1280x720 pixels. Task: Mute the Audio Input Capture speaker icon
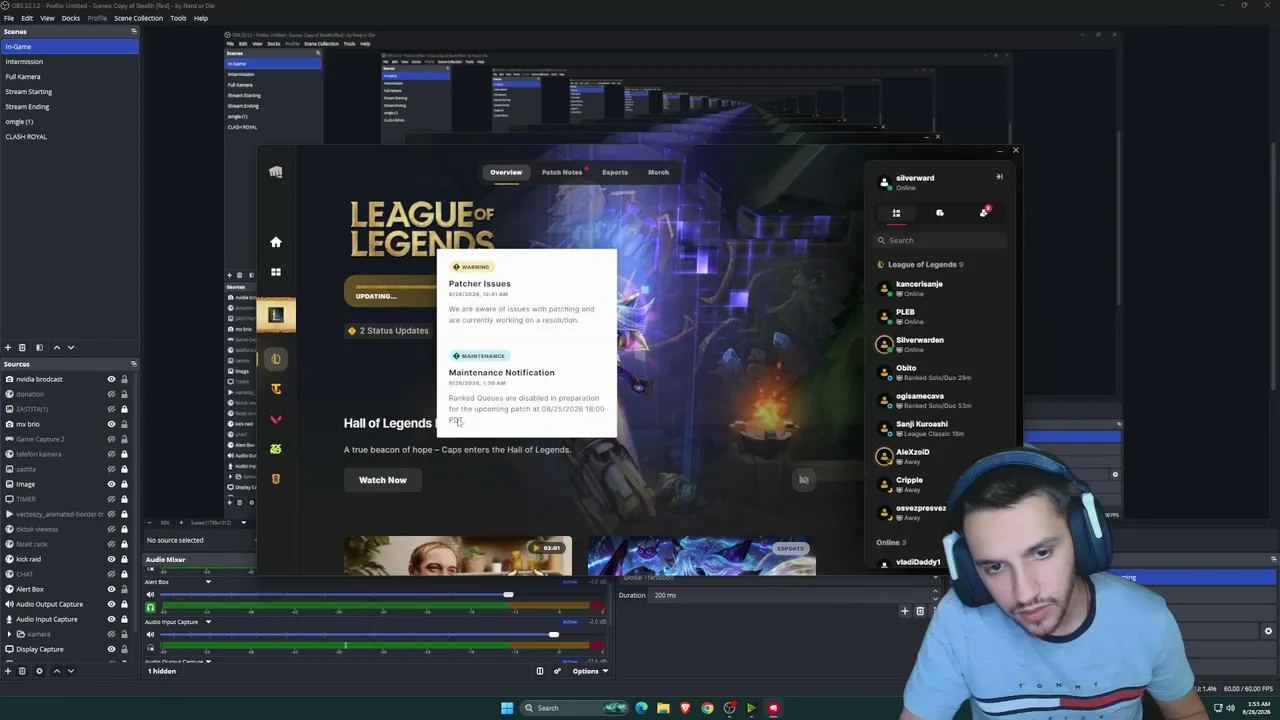pos(151,634)
